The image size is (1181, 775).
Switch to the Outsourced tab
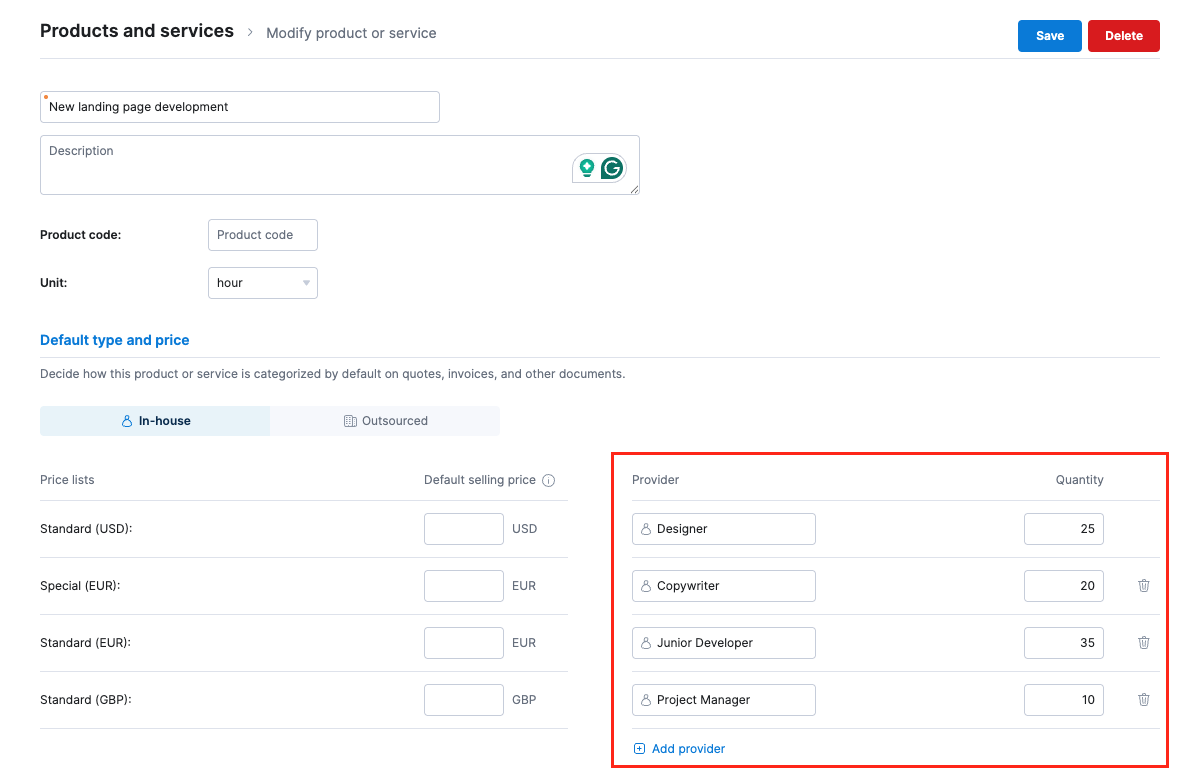click(385, 421)
